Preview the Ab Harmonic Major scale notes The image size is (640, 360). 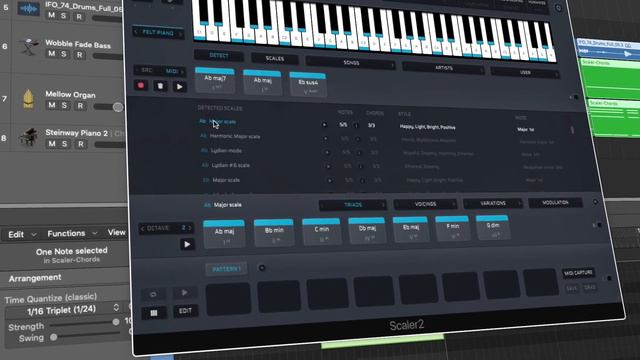click(x=325, y=138)
